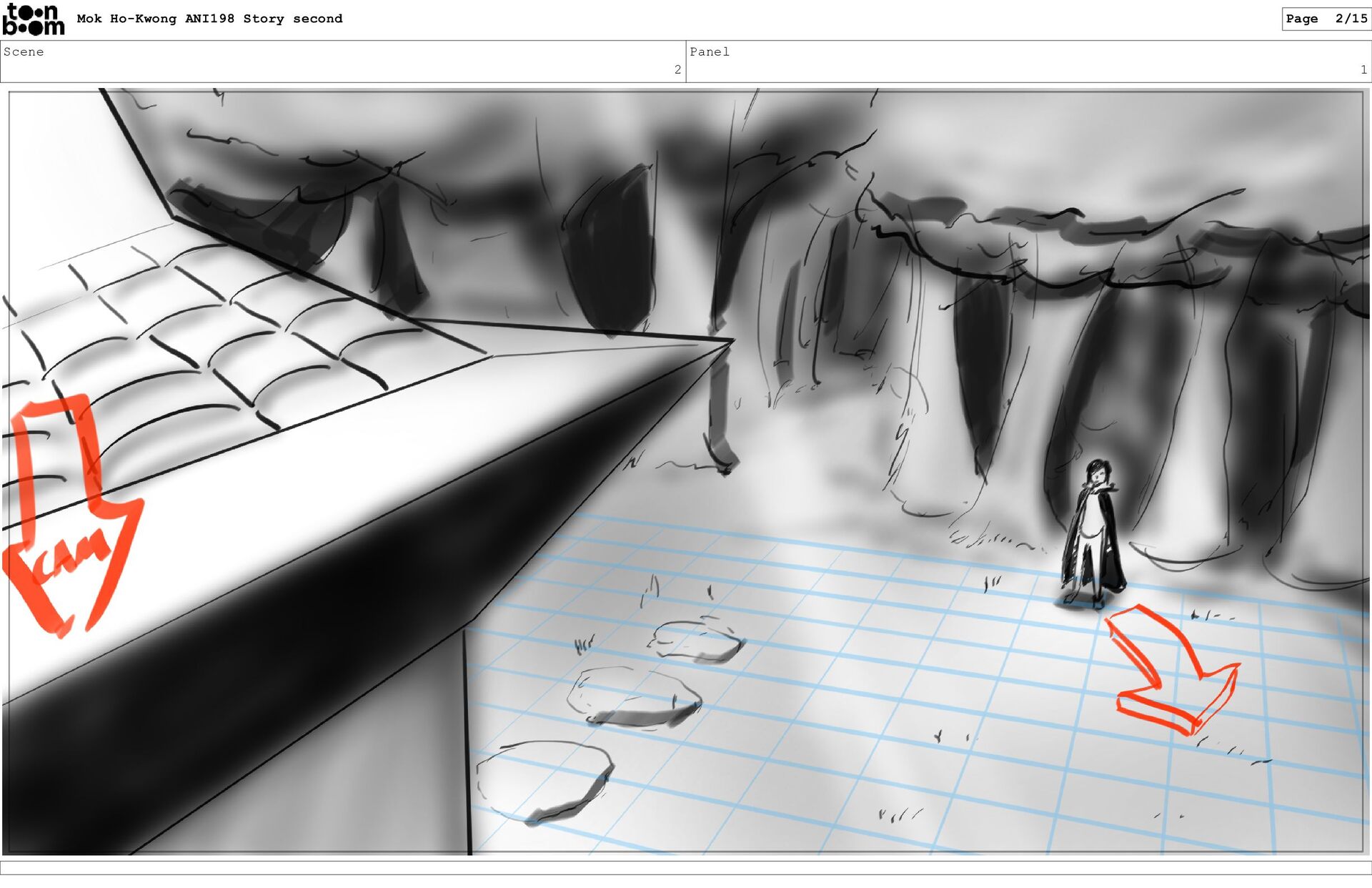1372x888 pixels.
Task: Click the scene number 2
Action: coord(677,70)
